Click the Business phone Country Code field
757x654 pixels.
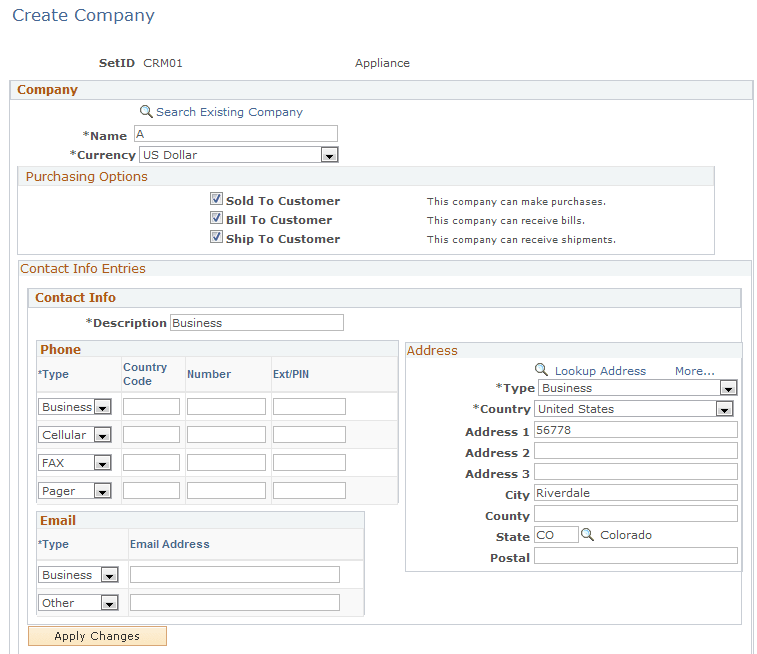coord(151,406)
